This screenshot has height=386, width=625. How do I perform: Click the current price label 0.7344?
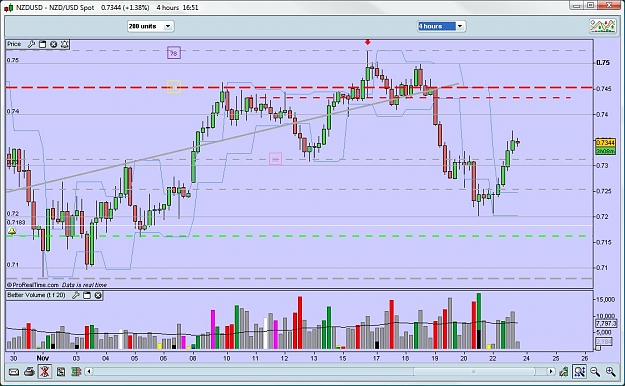(x=605, y=143)
